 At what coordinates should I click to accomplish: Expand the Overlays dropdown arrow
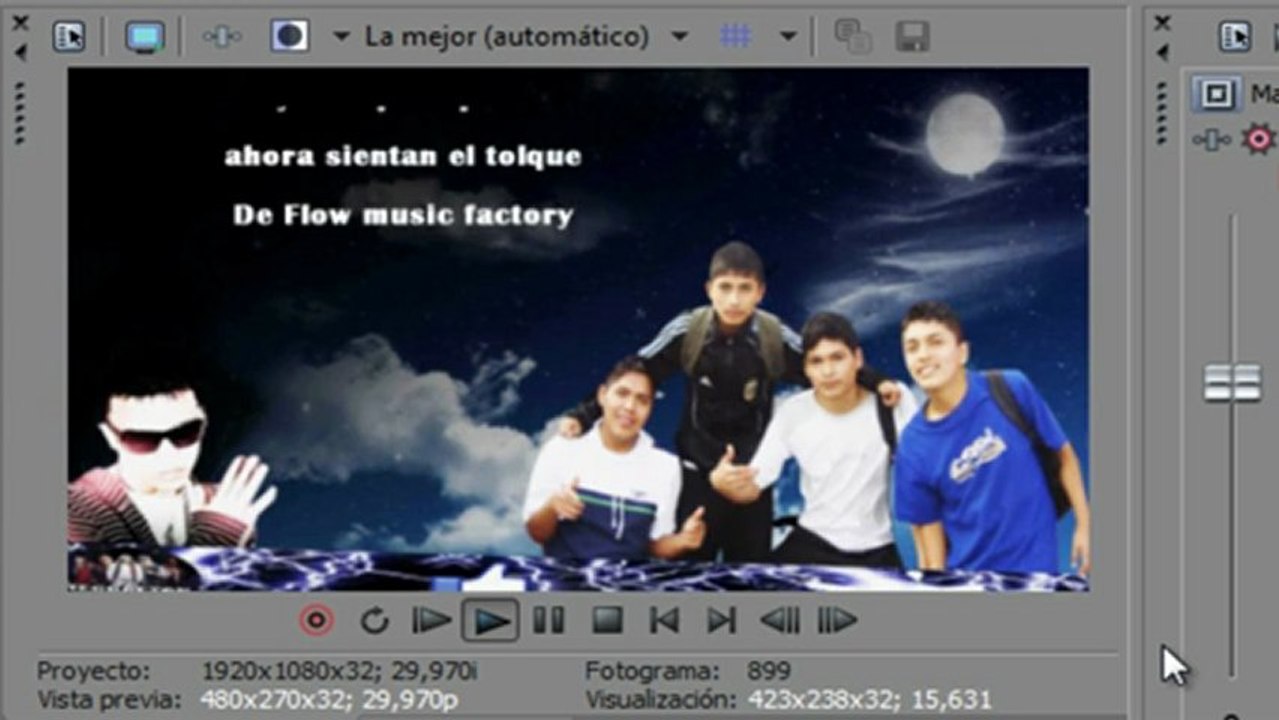pyautogui.click(x=788, y=37)
